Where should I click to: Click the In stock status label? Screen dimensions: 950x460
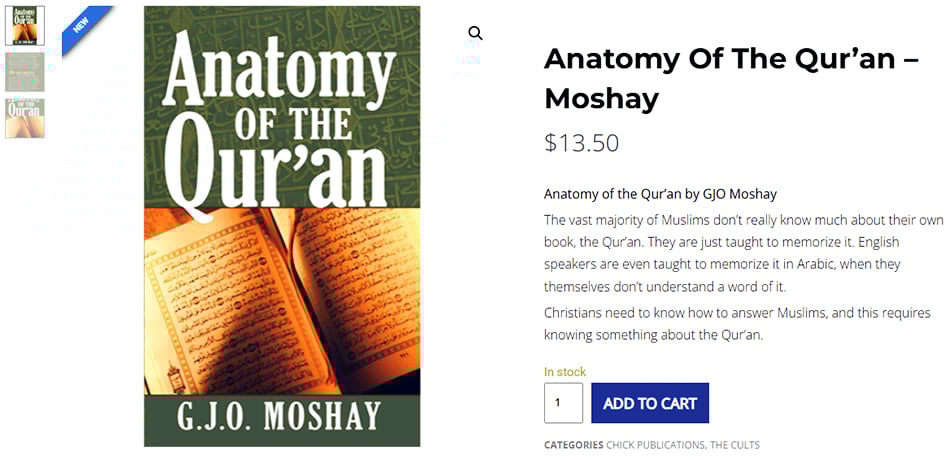(x=565, y=372)
